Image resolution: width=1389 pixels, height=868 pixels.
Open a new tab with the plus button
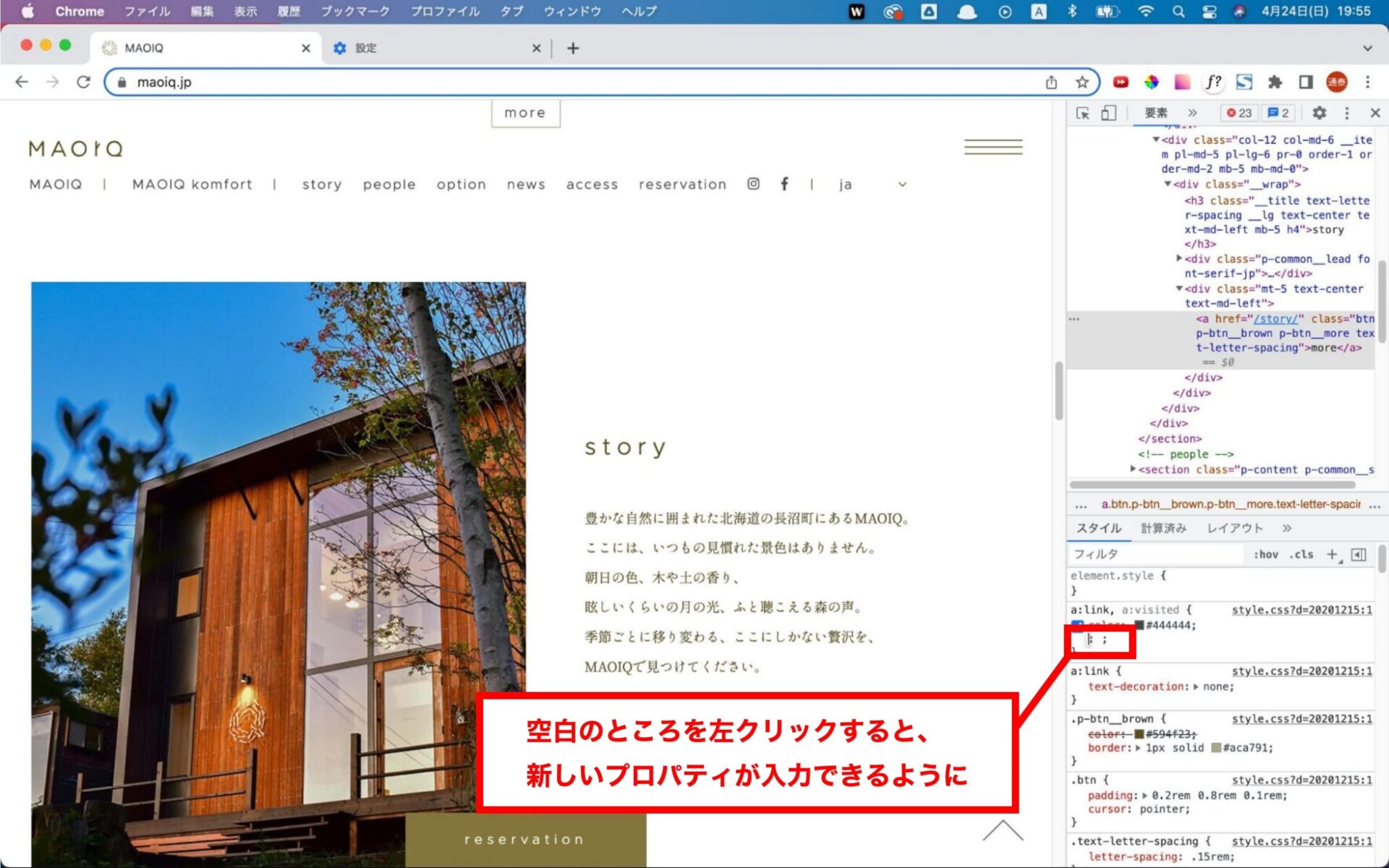pos(573,48)
